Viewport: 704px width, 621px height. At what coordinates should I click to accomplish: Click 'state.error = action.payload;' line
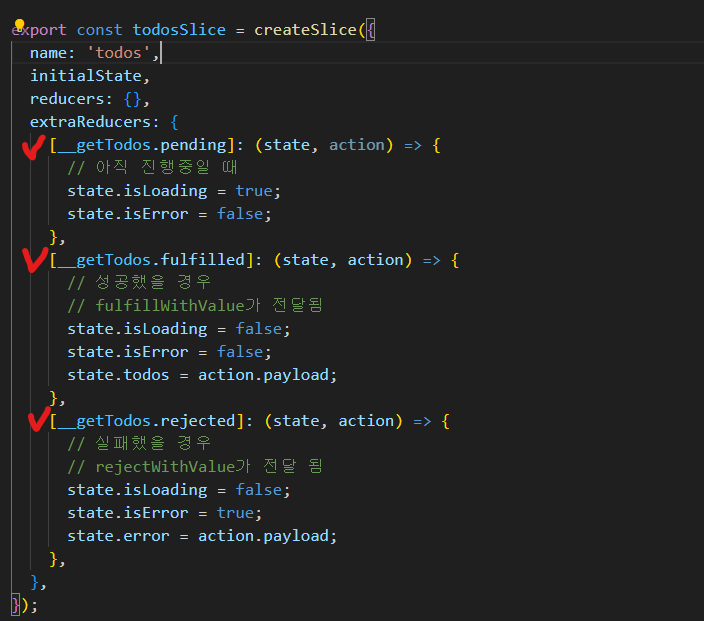(202, 536)
